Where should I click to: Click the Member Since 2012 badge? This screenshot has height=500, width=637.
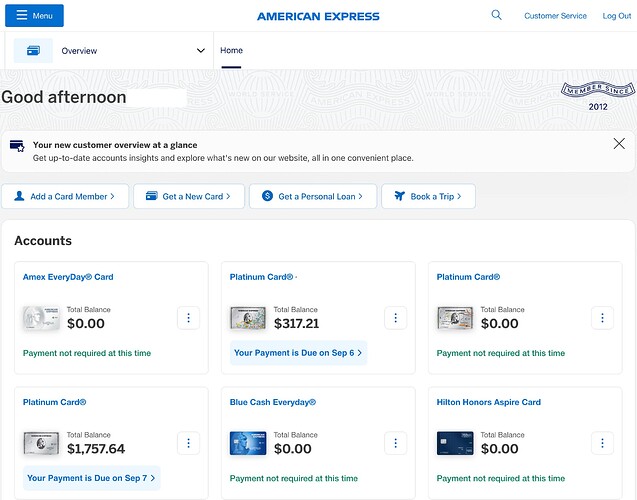click(x=598, y=96)
